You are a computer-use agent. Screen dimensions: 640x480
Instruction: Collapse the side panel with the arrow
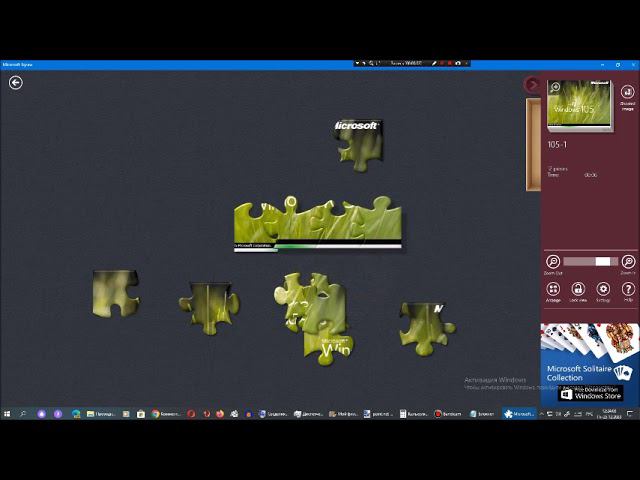(531, 84)
